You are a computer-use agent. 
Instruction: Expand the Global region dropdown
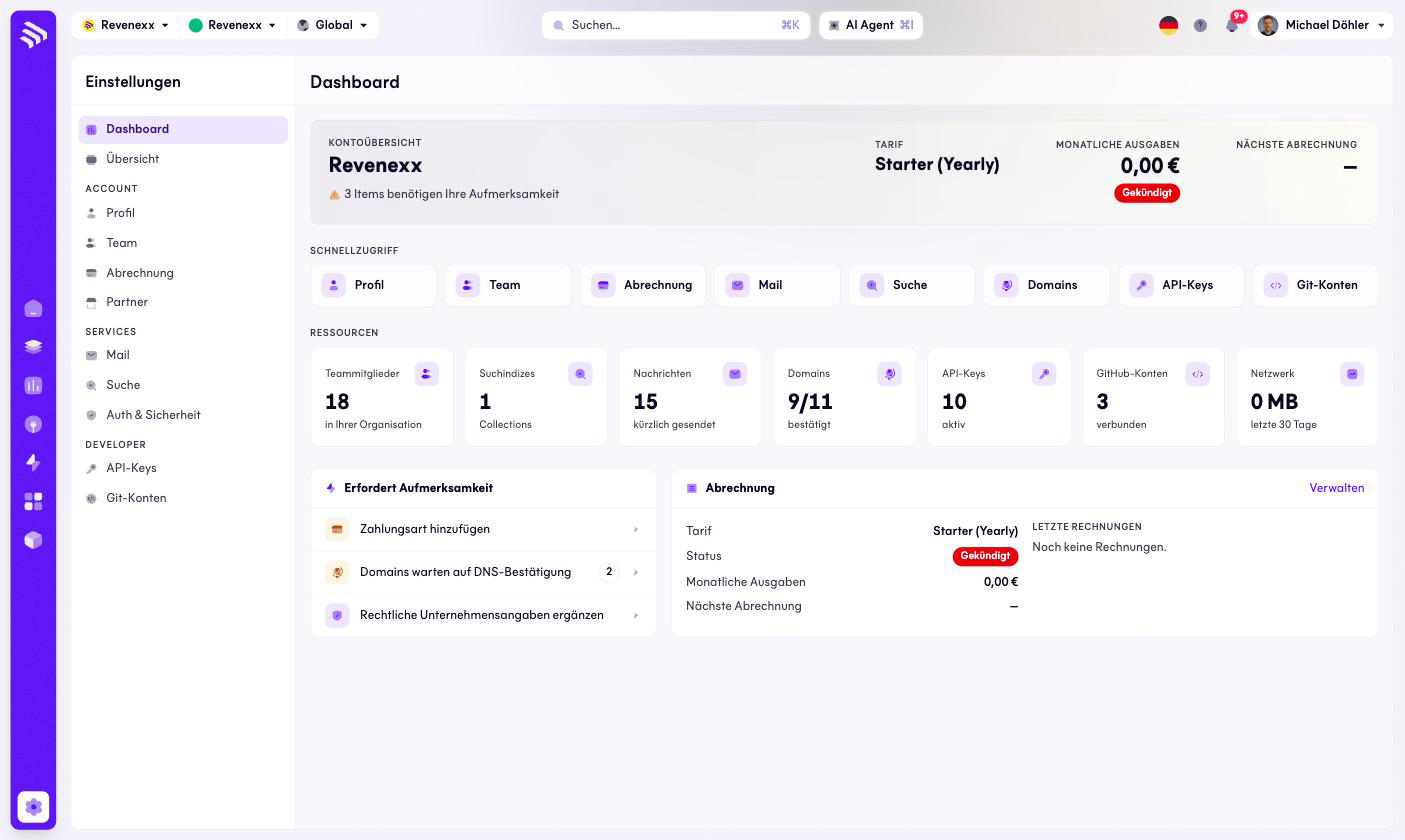coord(332,25)
